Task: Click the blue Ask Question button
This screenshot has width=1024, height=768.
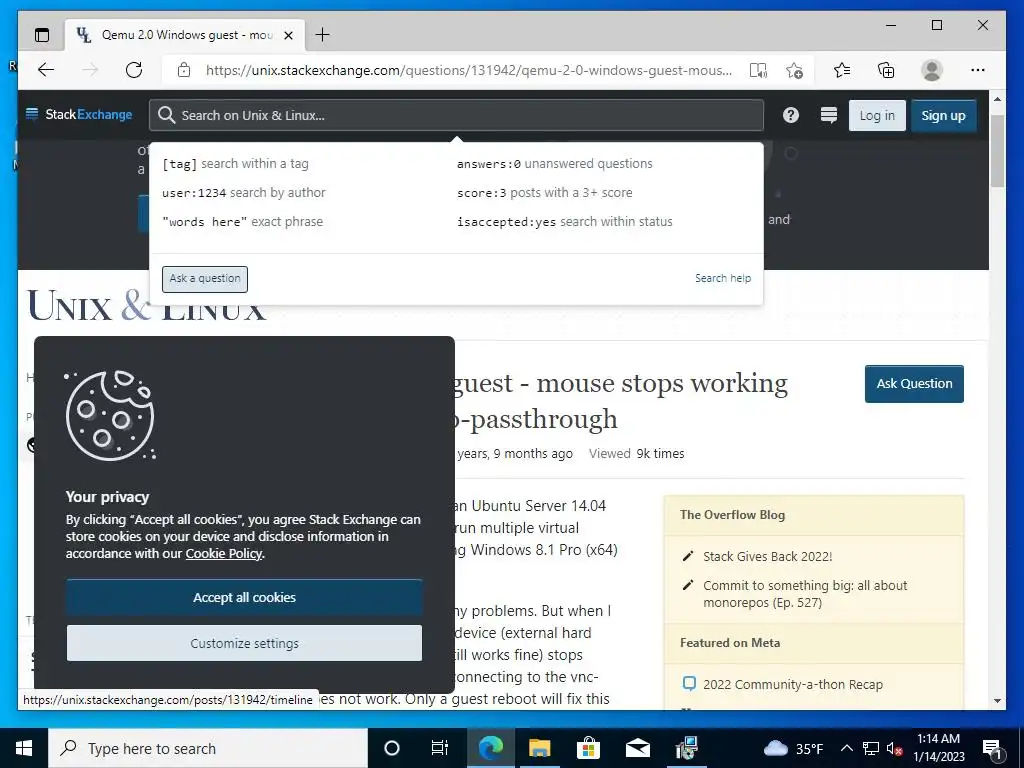Action: [x=914, y=384]
